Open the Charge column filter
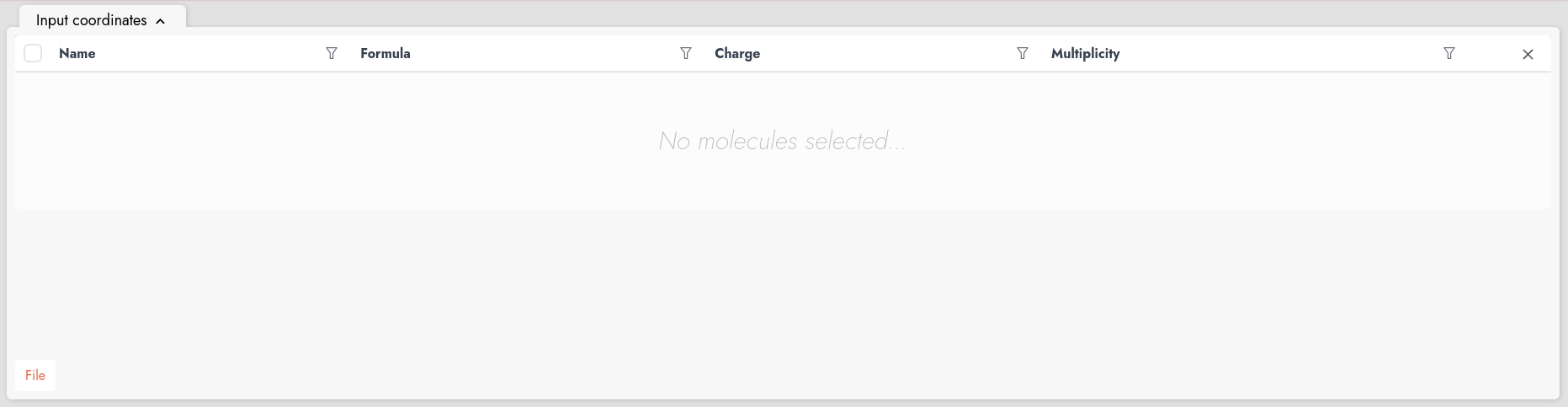1568x407 pixels. (1023, 53)
